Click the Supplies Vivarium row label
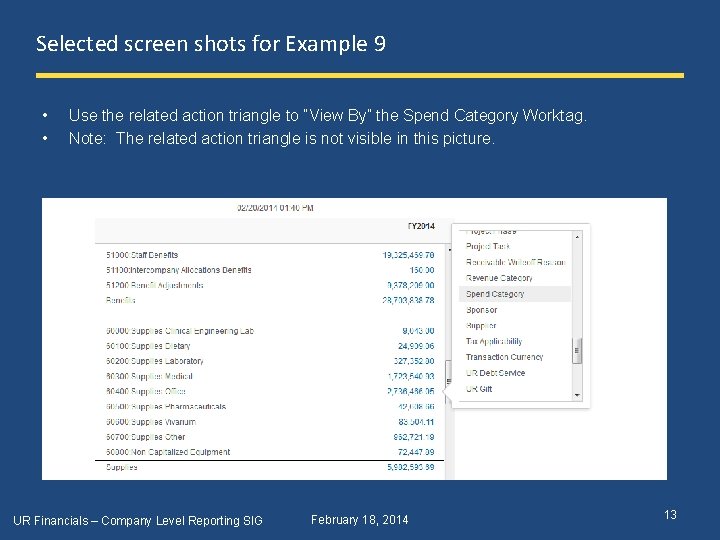Screen dimensions: 720x540 pos(151,422)
